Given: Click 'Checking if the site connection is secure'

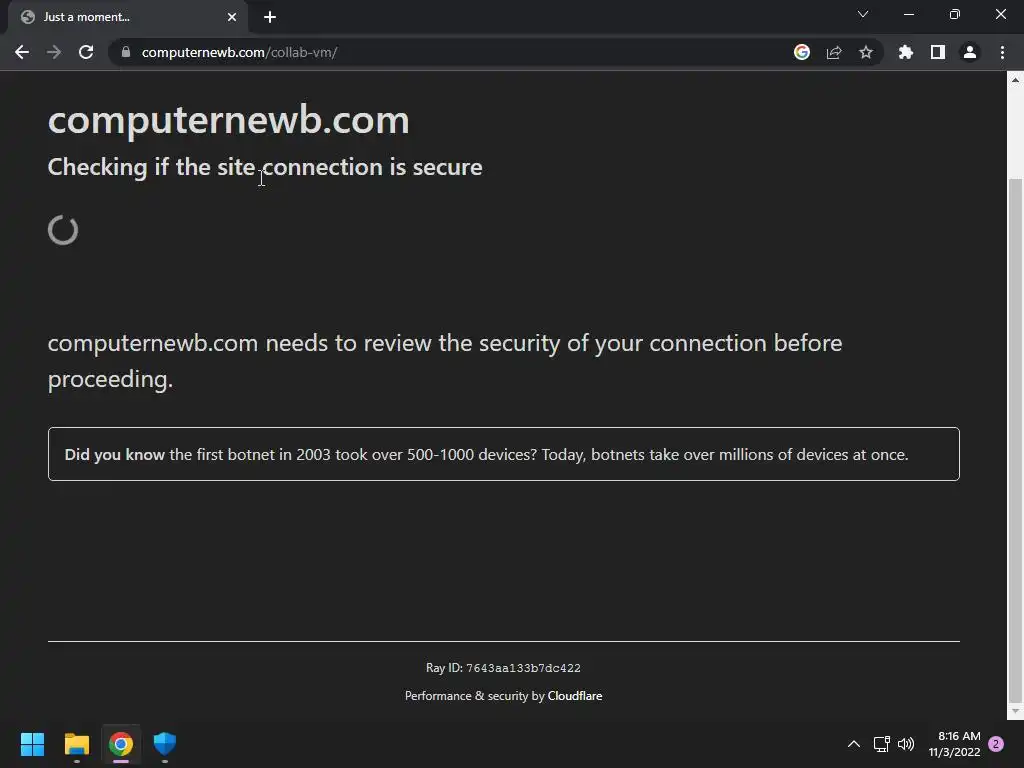Looking at the screenshot, I should [265, 167].
